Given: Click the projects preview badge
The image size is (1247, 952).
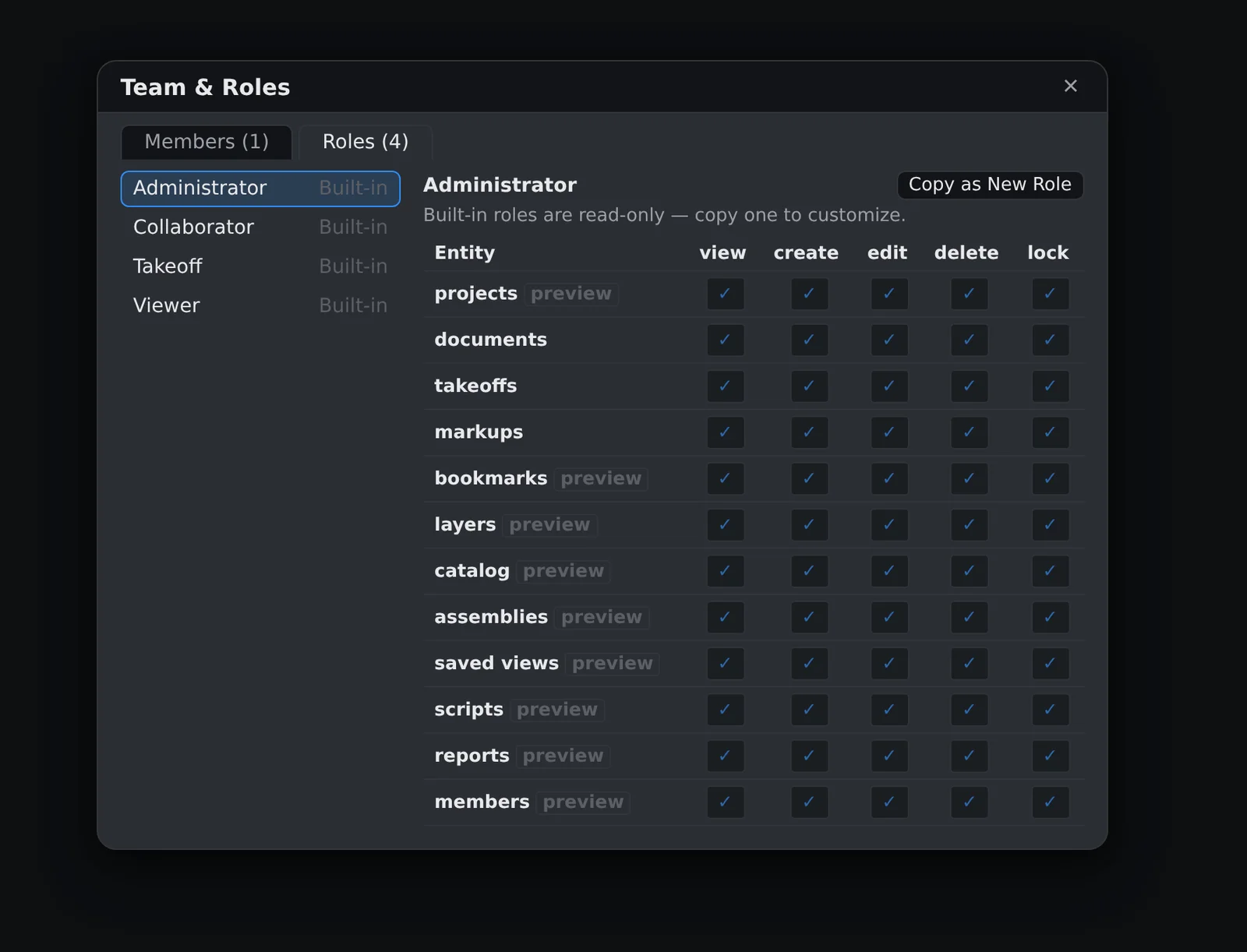Looking at the screenshot, I should [x=571, y=294].
